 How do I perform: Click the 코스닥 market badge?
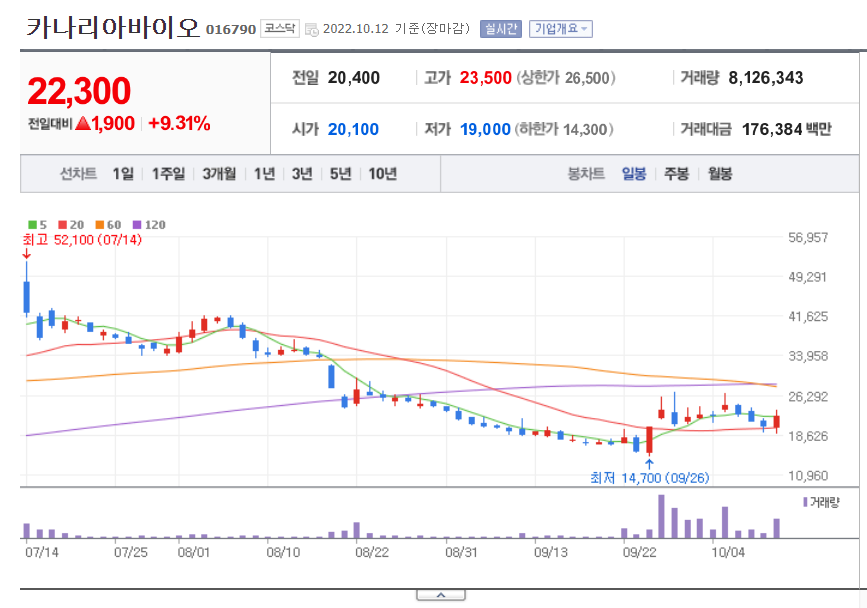pyautogui.click(x=280, y=29)
